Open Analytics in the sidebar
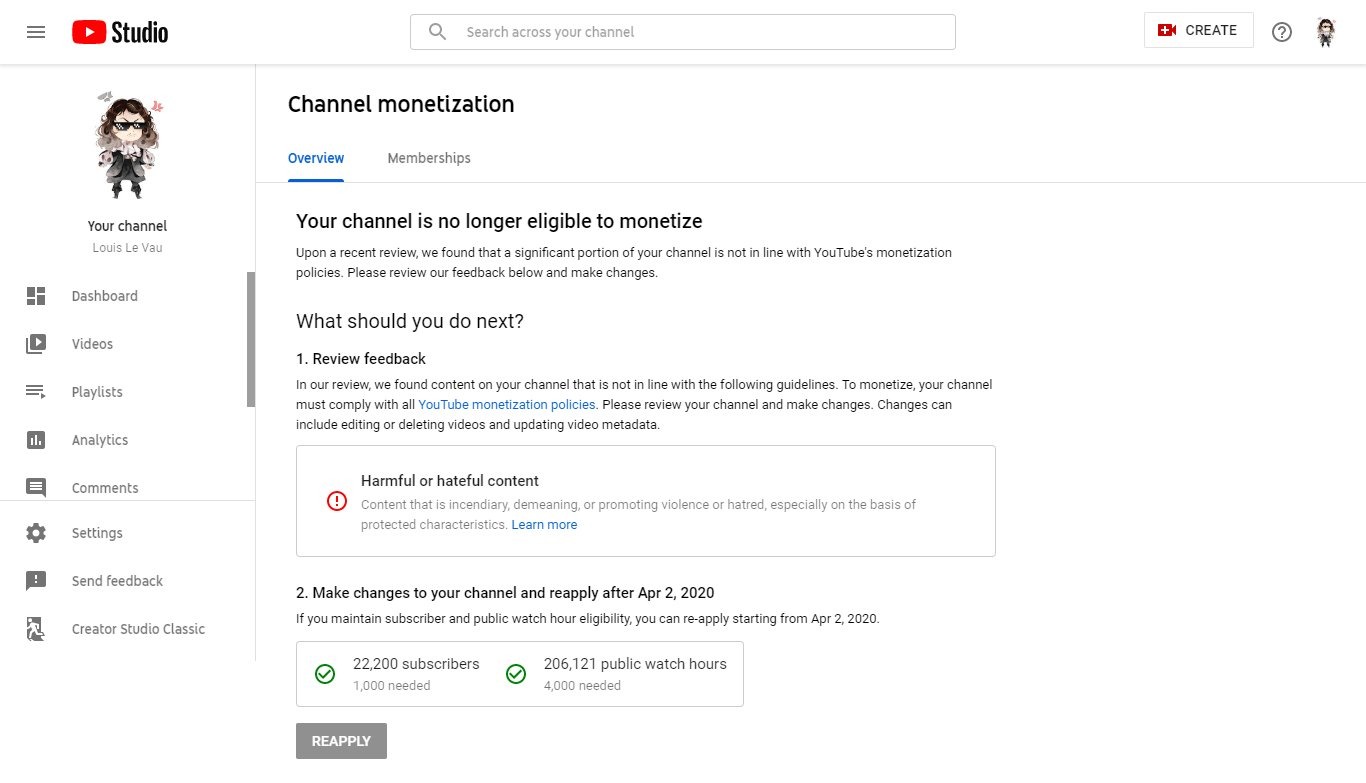Image resolution: width=1366 pixels, height=783 pixels. coord(128,440)
